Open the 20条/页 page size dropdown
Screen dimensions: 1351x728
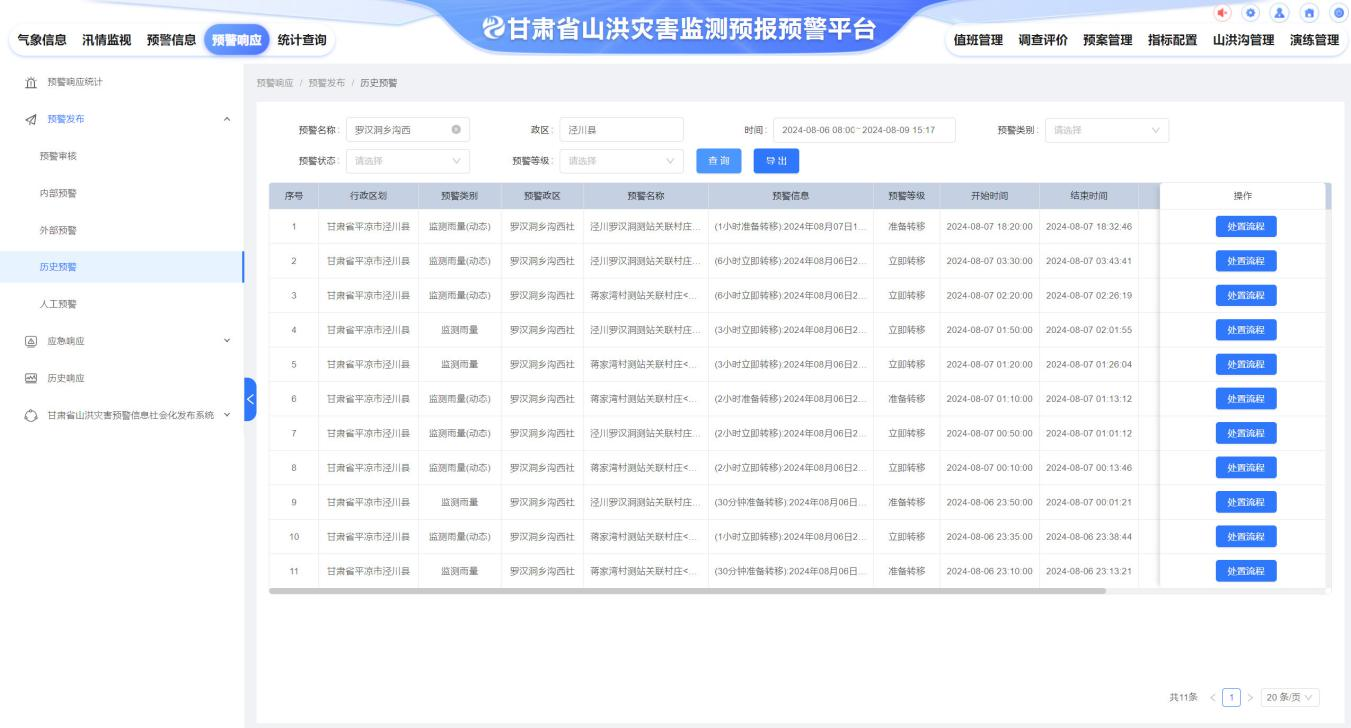point(1290,697)
